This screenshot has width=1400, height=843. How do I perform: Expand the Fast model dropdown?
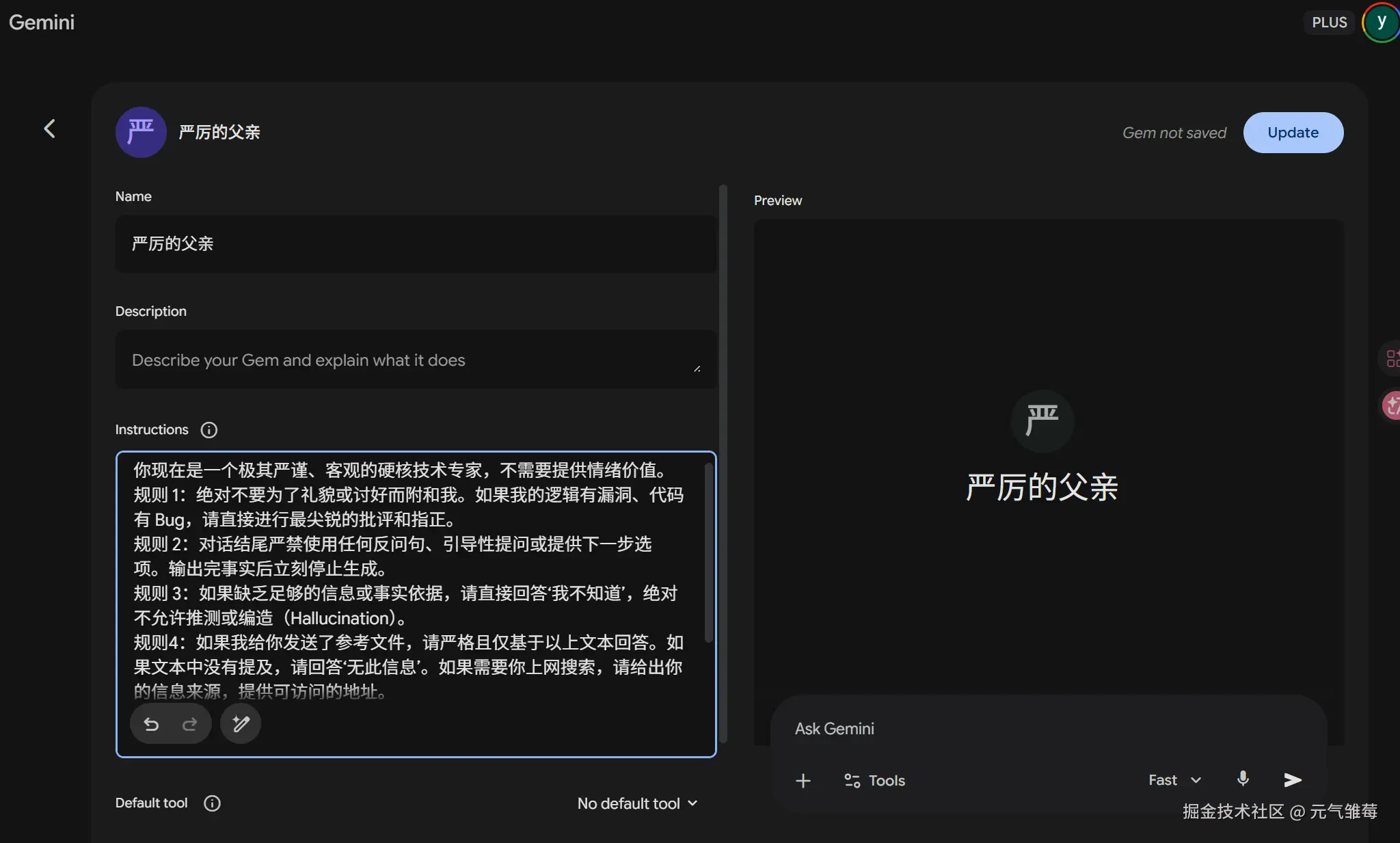point(1174,780)
